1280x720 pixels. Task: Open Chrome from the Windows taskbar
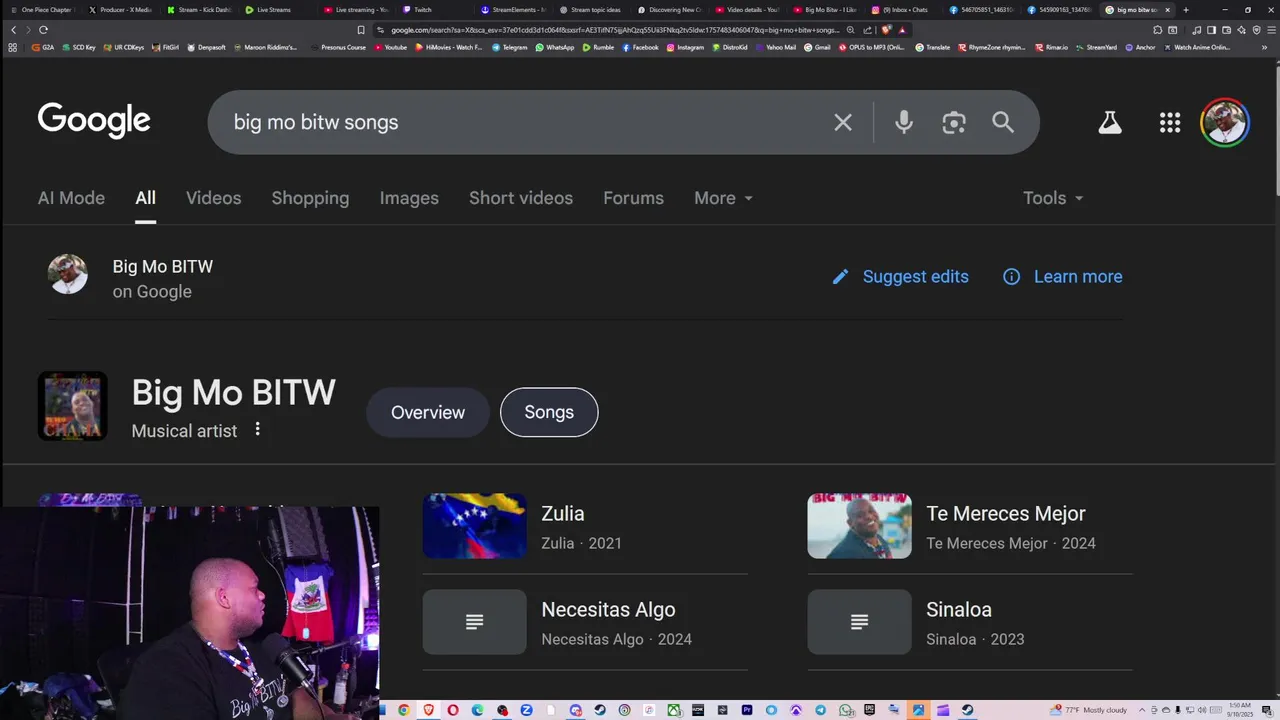point(404,710)
